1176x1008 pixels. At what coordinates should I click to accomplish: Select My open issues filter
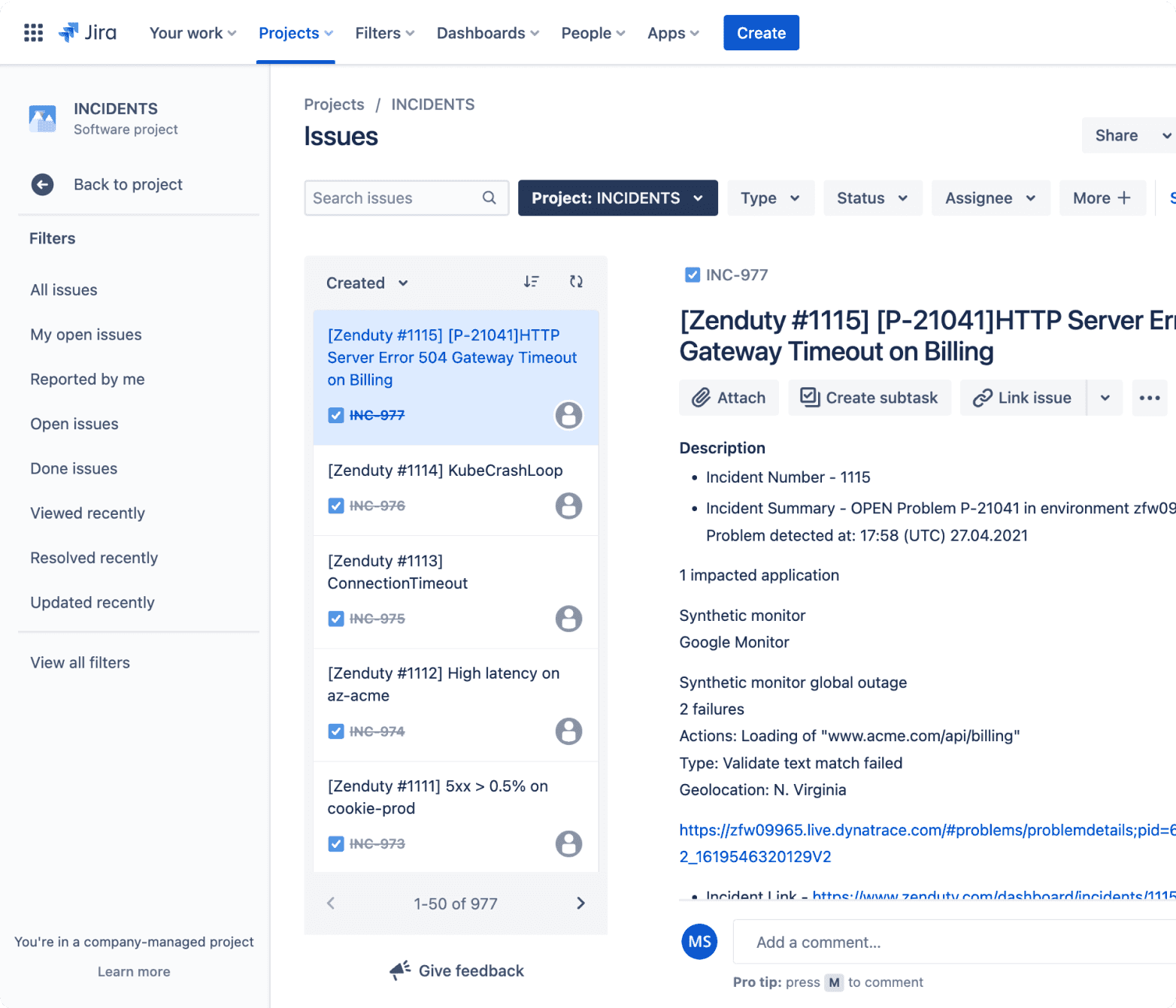pyautogui.click(x=86, y=334)
